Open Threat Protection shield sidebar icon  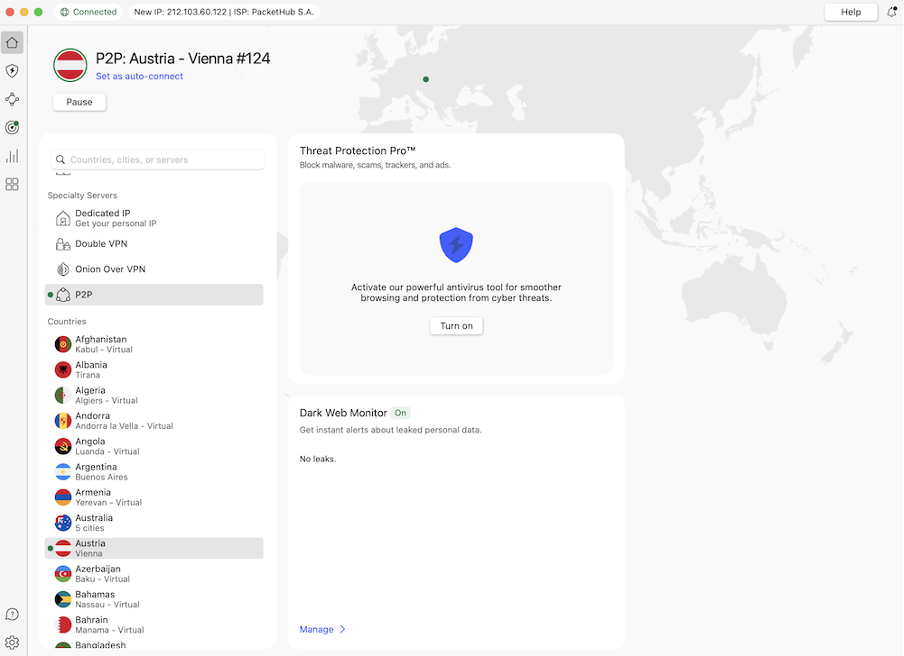coord(12,71)
